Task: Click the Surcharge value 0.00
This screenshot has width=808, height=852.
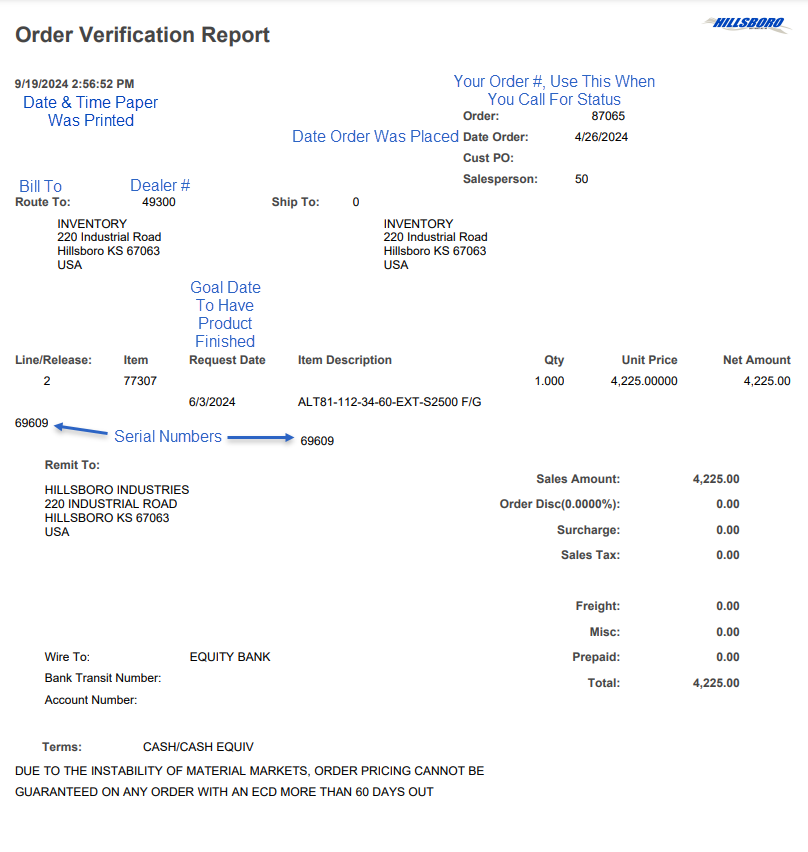Action: pos(728,530)
